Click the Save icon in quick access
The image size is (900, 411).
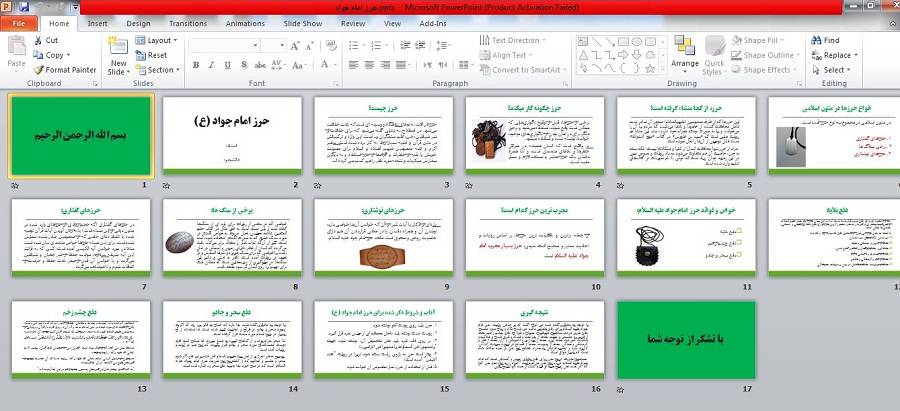[x=24, y=7]
